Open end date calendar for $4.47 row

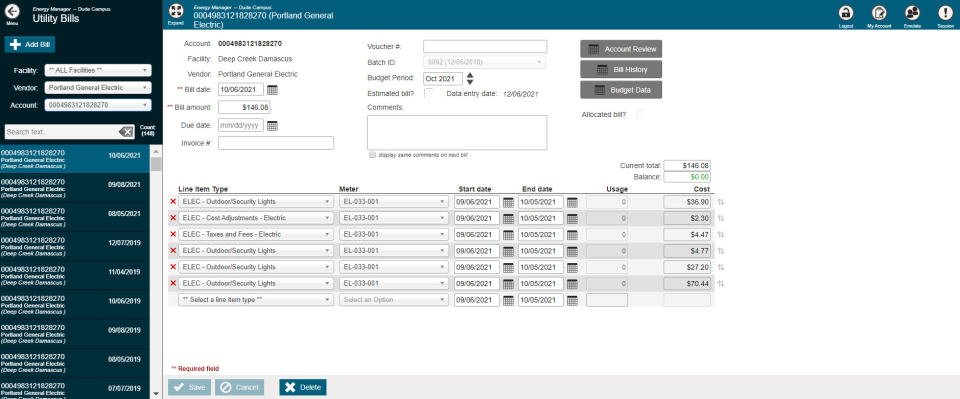572,235
